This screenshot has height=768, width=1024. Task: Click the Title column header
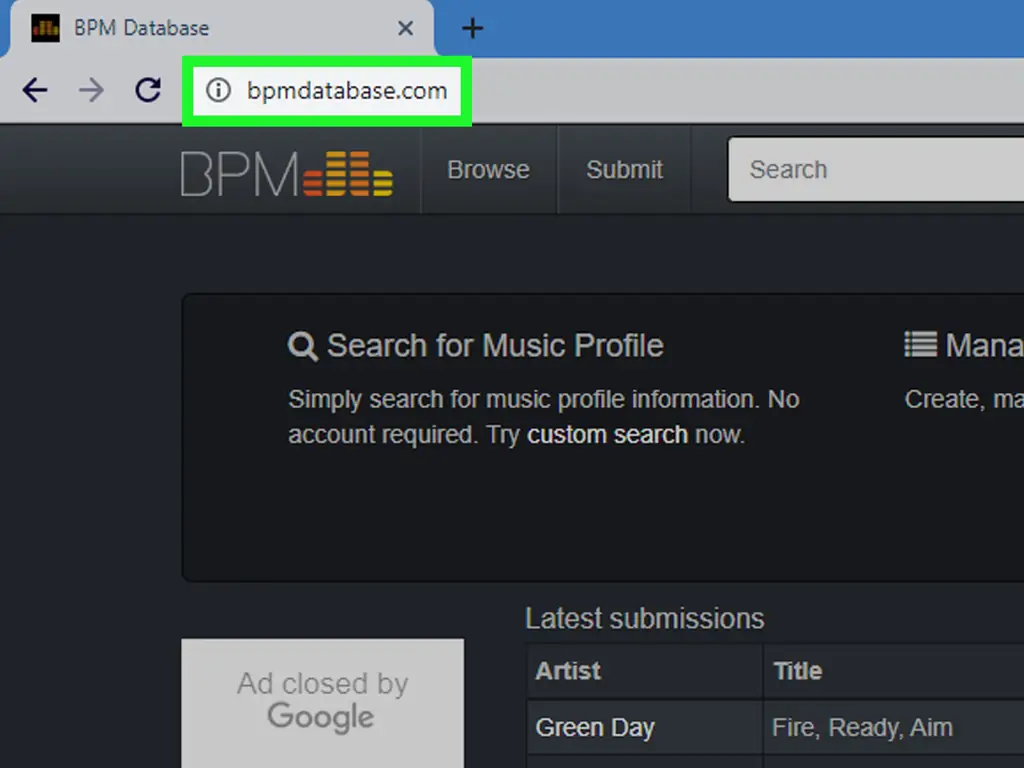pyautogui.click(x=893, y=671)
